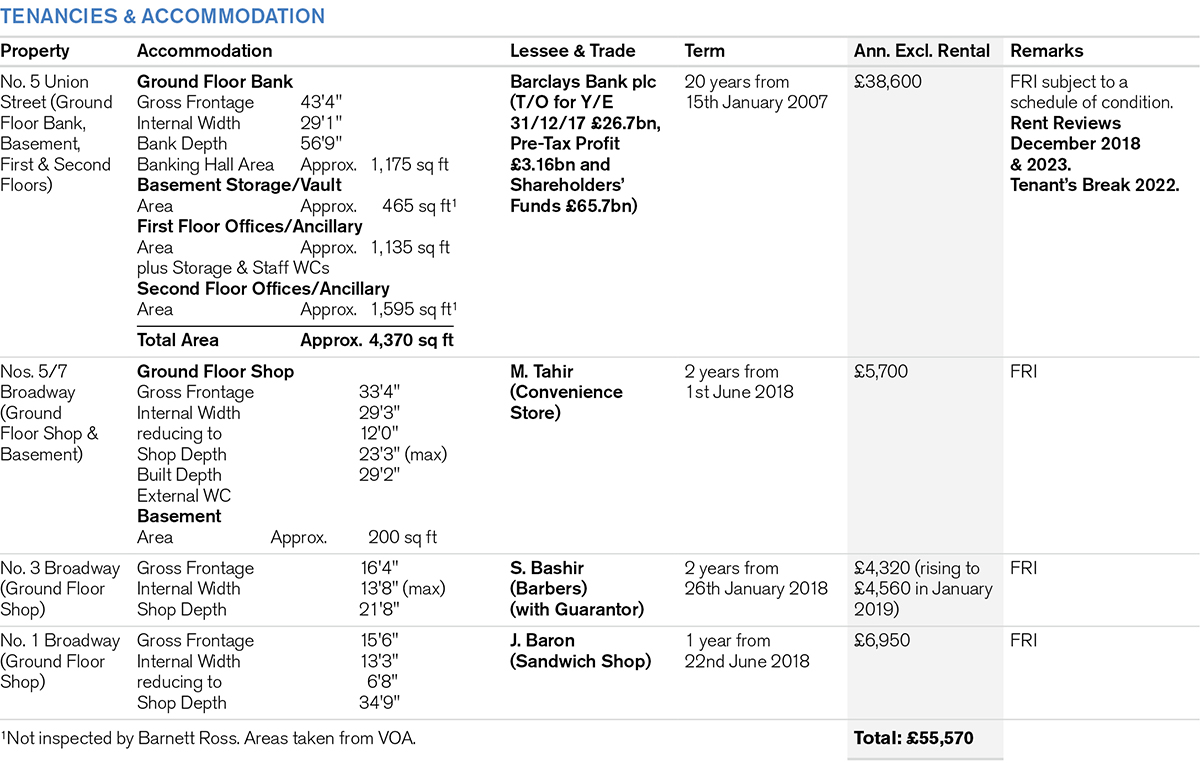Click the Barnett Ross footnote text
Image resolution: width=1200 pixels, height=769 pixels.
(x=208, y=739)
